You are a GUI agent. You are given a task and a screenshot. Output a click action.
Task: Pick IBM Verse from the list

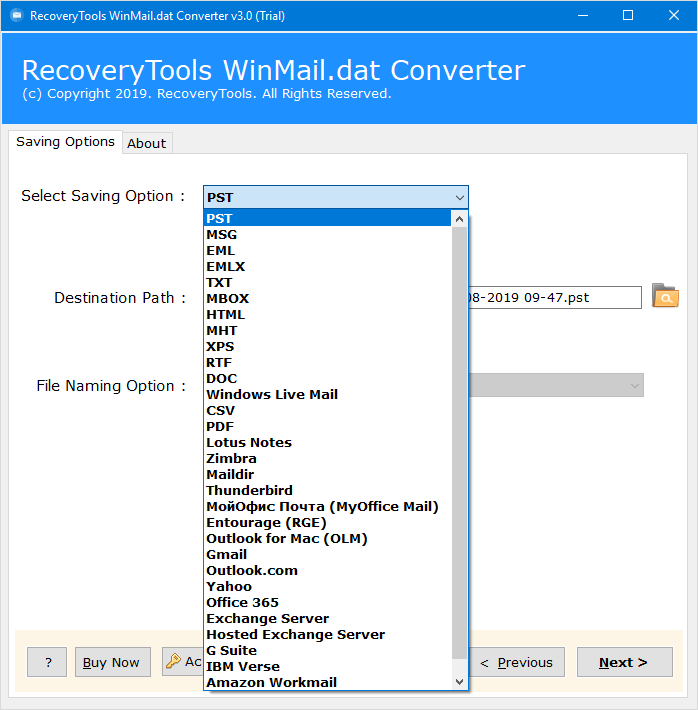point(327,667)
